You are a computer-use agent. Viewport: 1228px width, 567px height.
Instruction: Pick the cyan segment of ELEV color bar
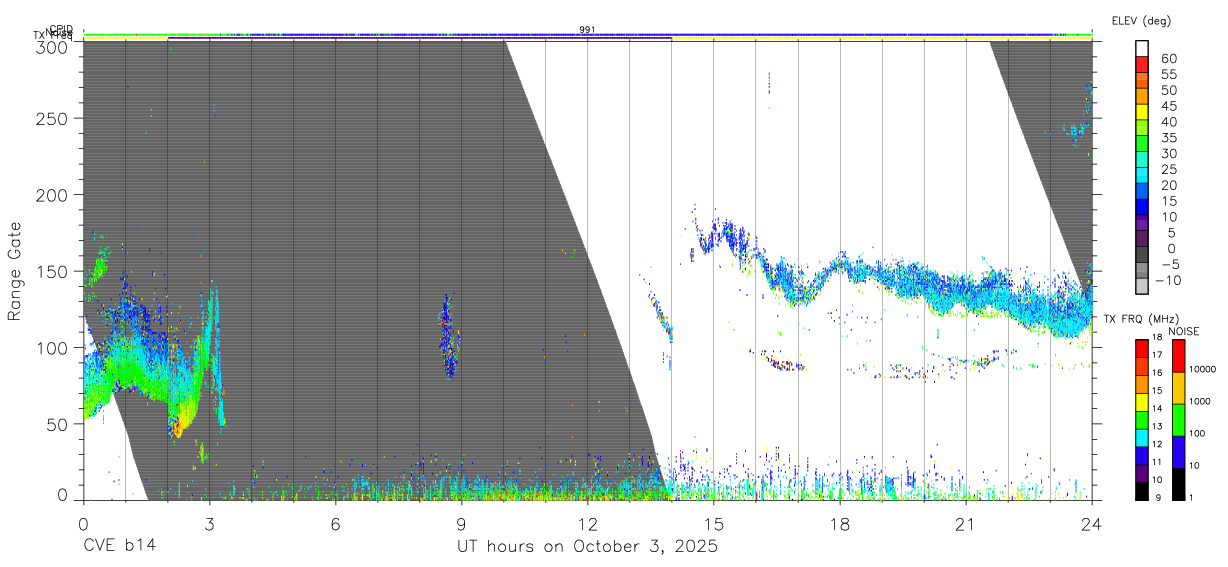(1142, 176)
